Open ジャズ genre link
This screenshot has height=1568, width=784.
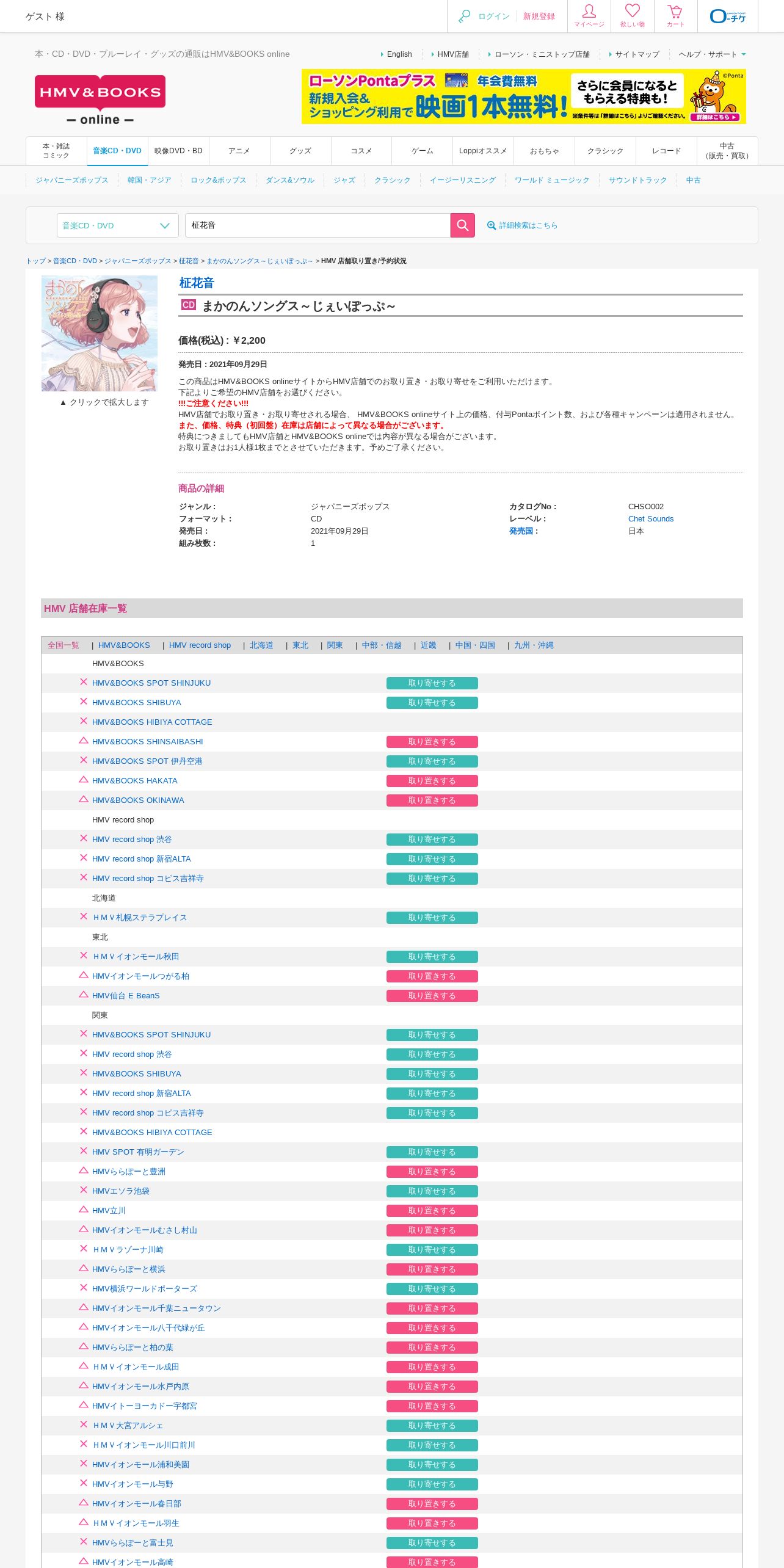pyautogui.click(x=344, y=180)
